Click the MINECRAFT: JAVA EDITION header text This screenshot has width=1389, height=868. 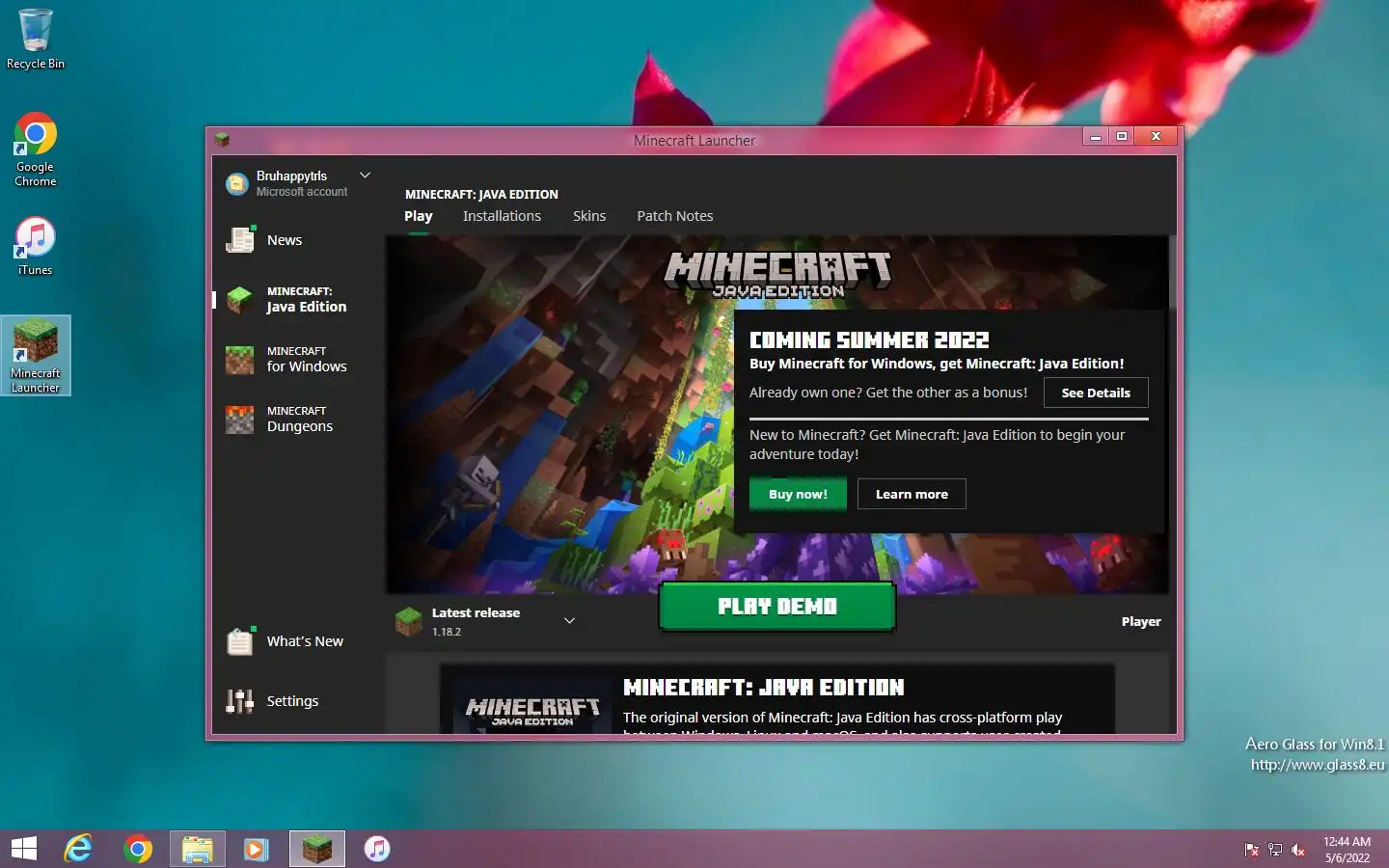pyautogui.click(x=481, y=194)
